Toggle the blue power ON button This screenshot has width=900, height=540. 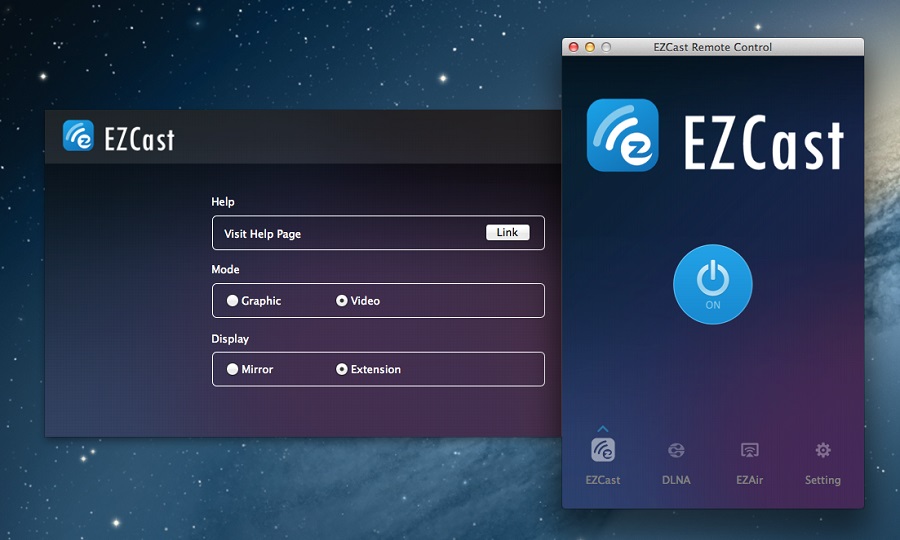pos(712,284)
